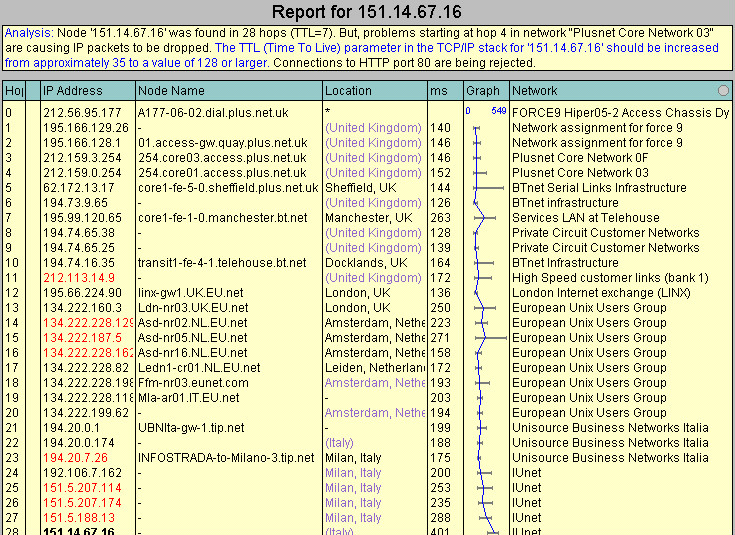735x535 pixels.
Task: Click the Manchester, UK location cell
Action: 369,218
